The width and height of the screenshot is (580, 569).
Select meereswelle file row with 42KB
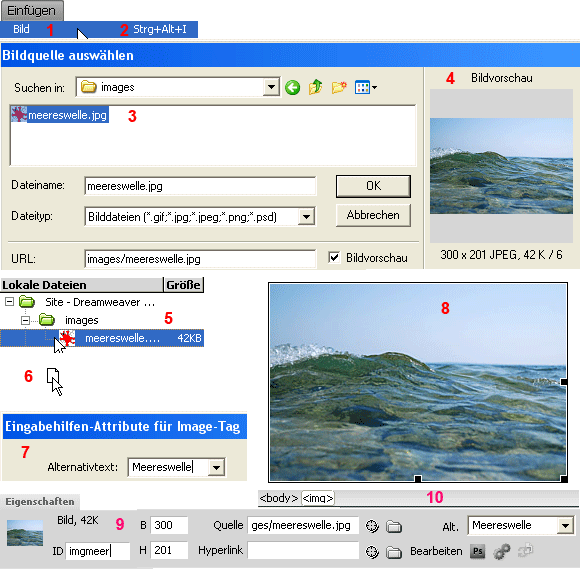[102, 338]
